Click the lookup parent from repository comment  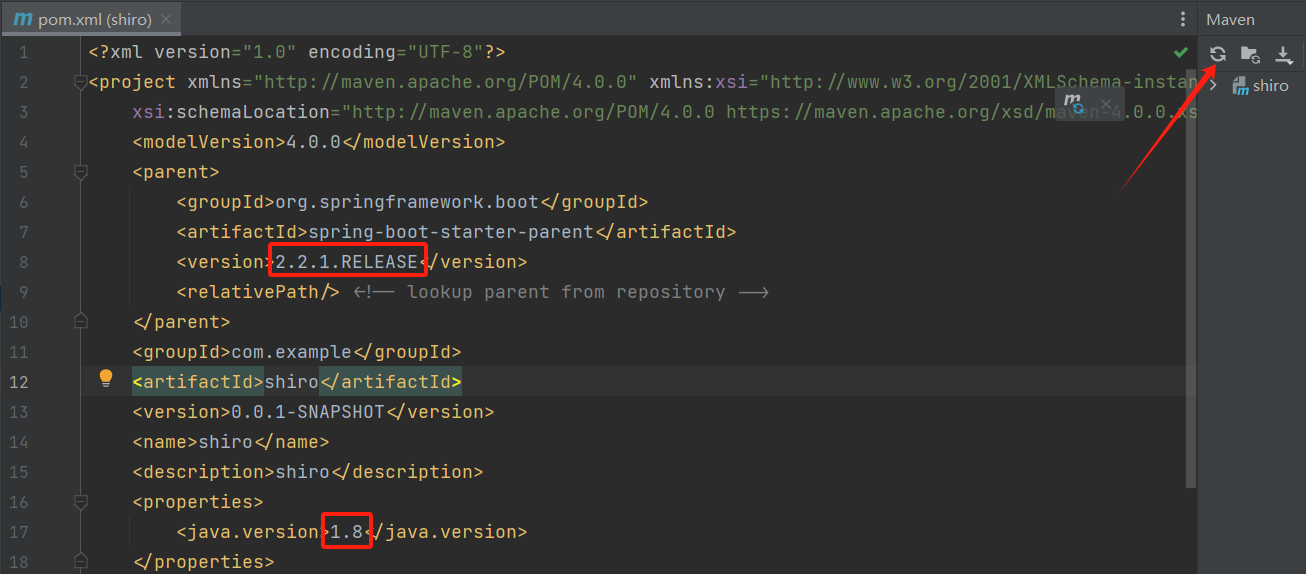click(x=561, y=292)
